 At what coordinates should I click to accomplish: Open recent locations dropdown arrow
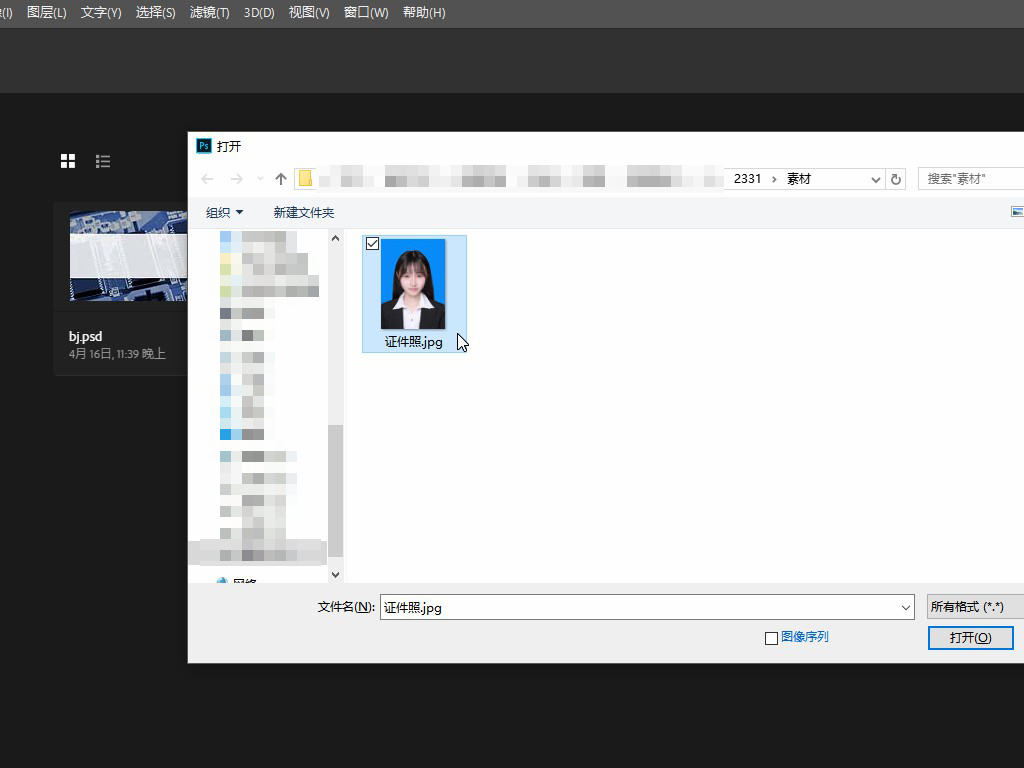[260, 179]
